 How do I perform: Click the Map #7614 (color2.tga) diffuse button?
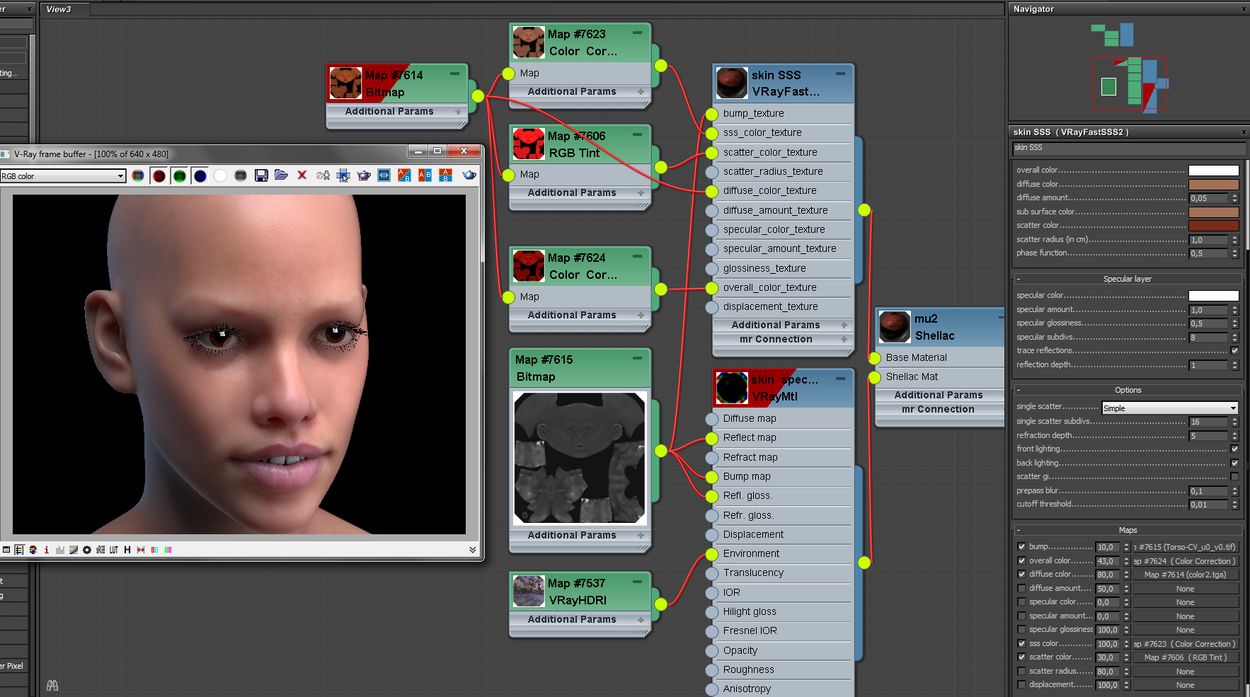[1185, 575]
